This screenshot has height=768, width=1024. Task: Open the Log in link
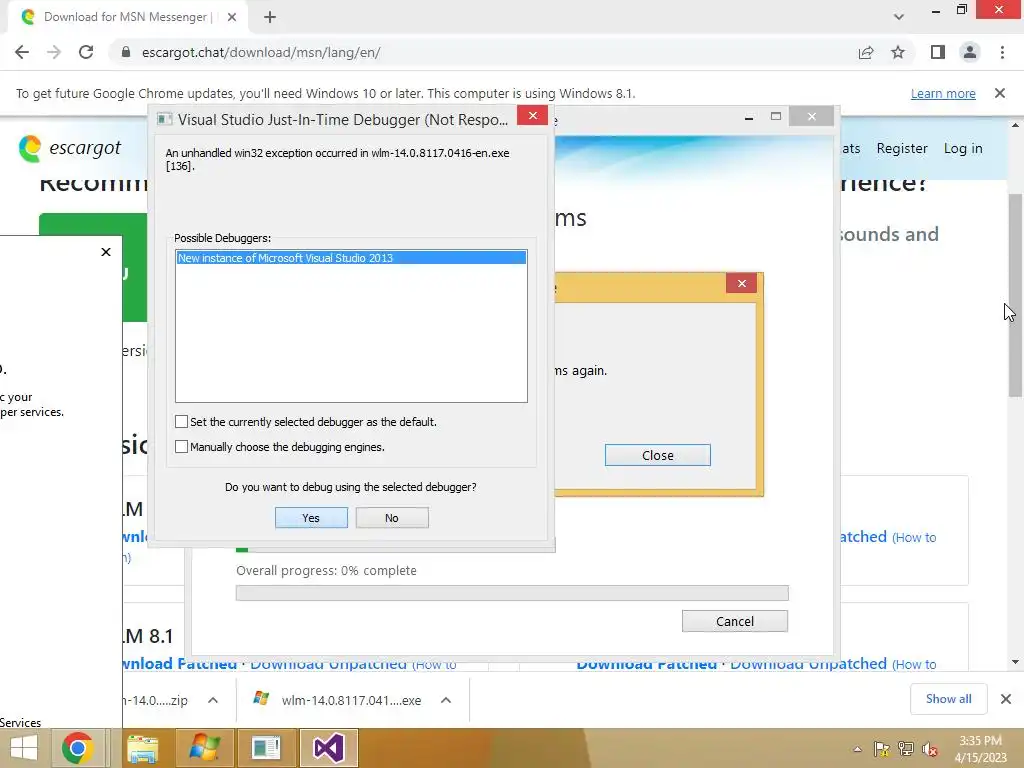pyautogui.click(x=963, y=148)
